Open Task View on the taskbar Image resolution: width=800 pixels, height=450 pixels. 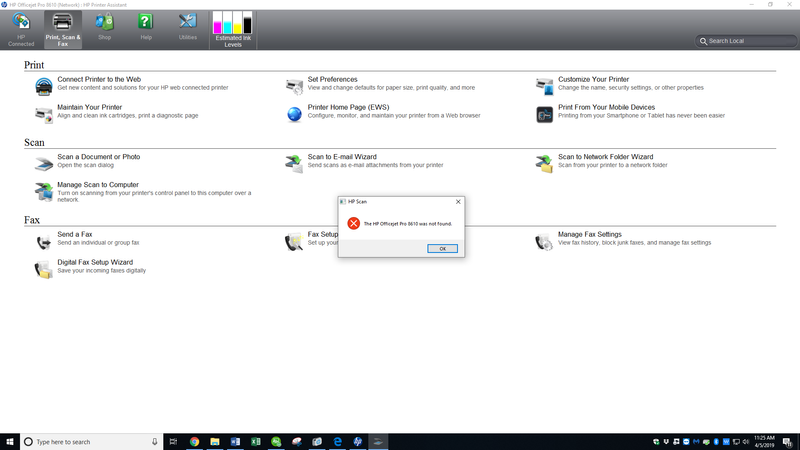(x=173, y=442)
